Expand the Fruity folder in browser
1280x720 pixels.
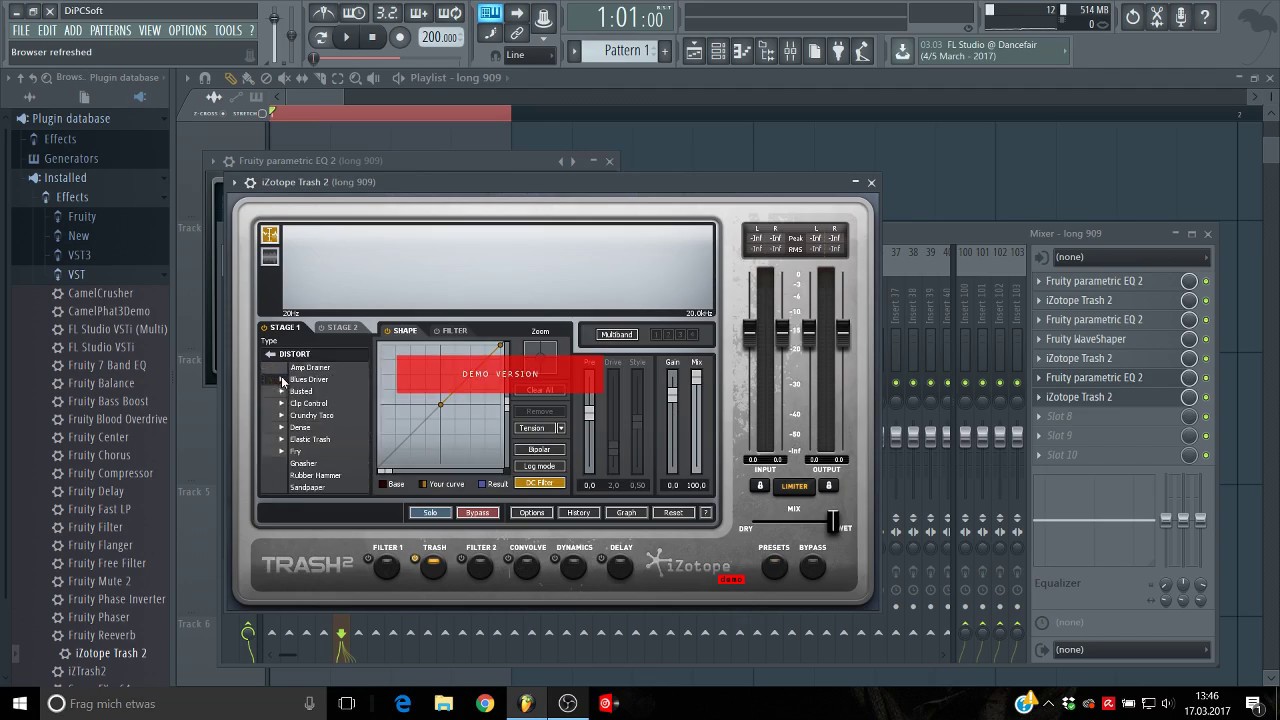coord(82,216)
